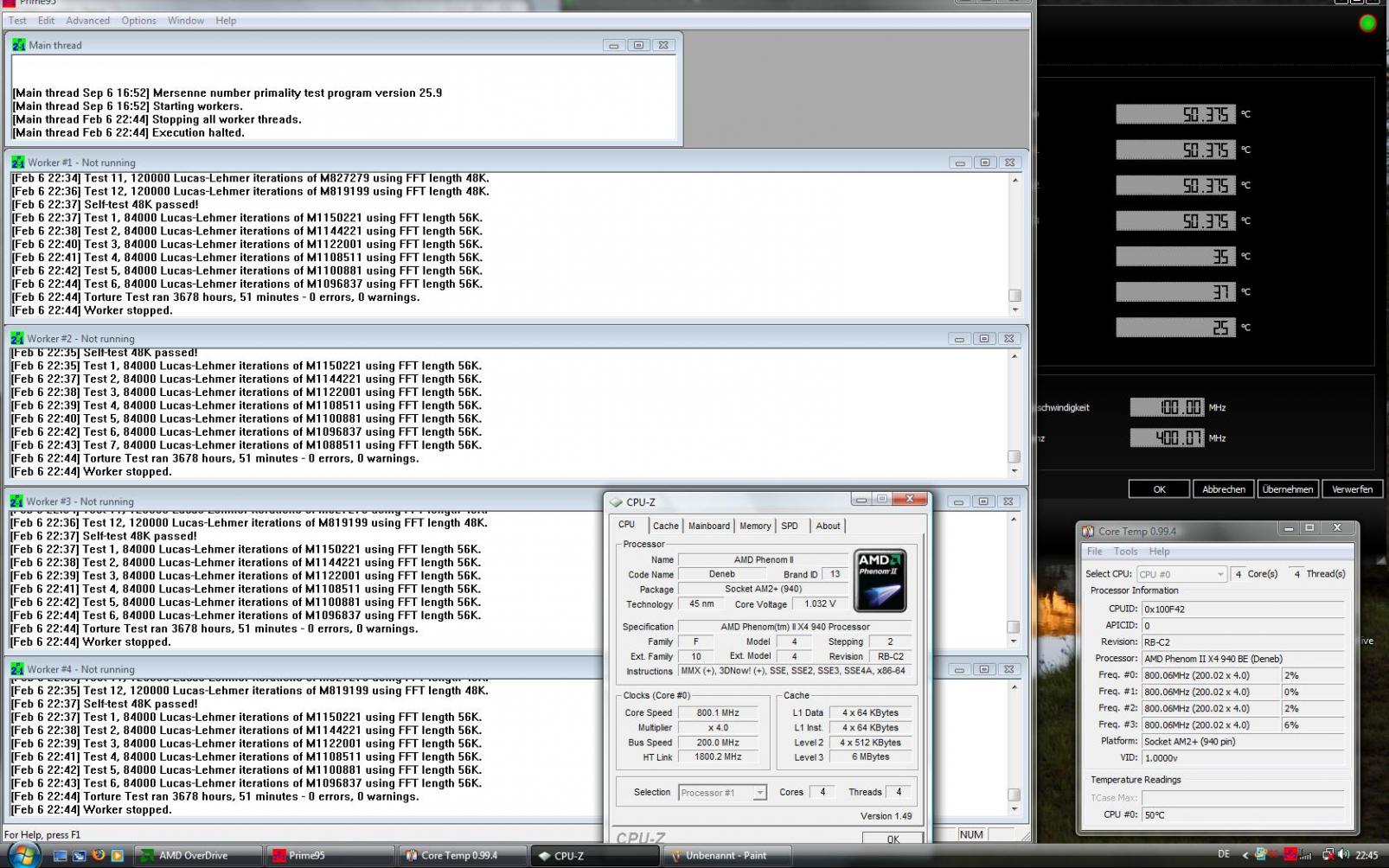
Task: Click the Übernehmen button in AMD OverDrive
Action: coord(1288,489)
